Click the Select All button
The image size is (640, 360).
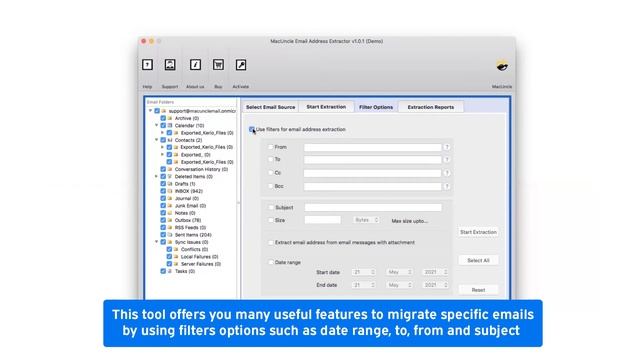pos(478,260)
